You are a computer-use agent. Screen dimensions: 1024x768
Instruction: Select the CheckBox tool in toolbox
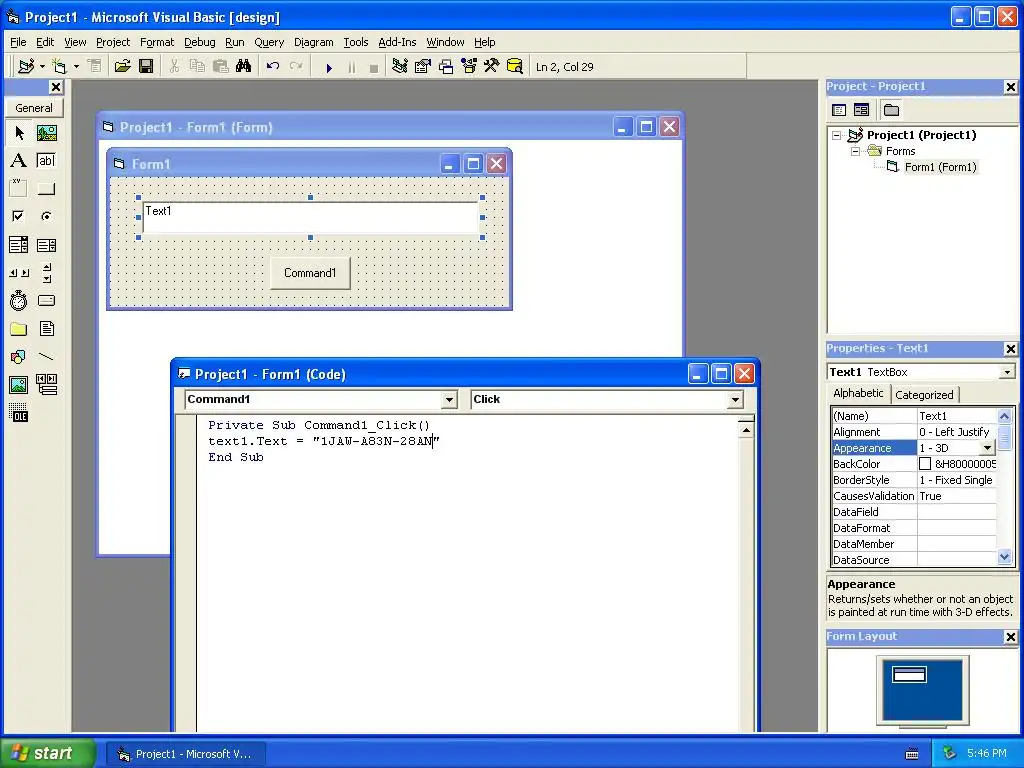pyautogui.click(x=18, y=216)
